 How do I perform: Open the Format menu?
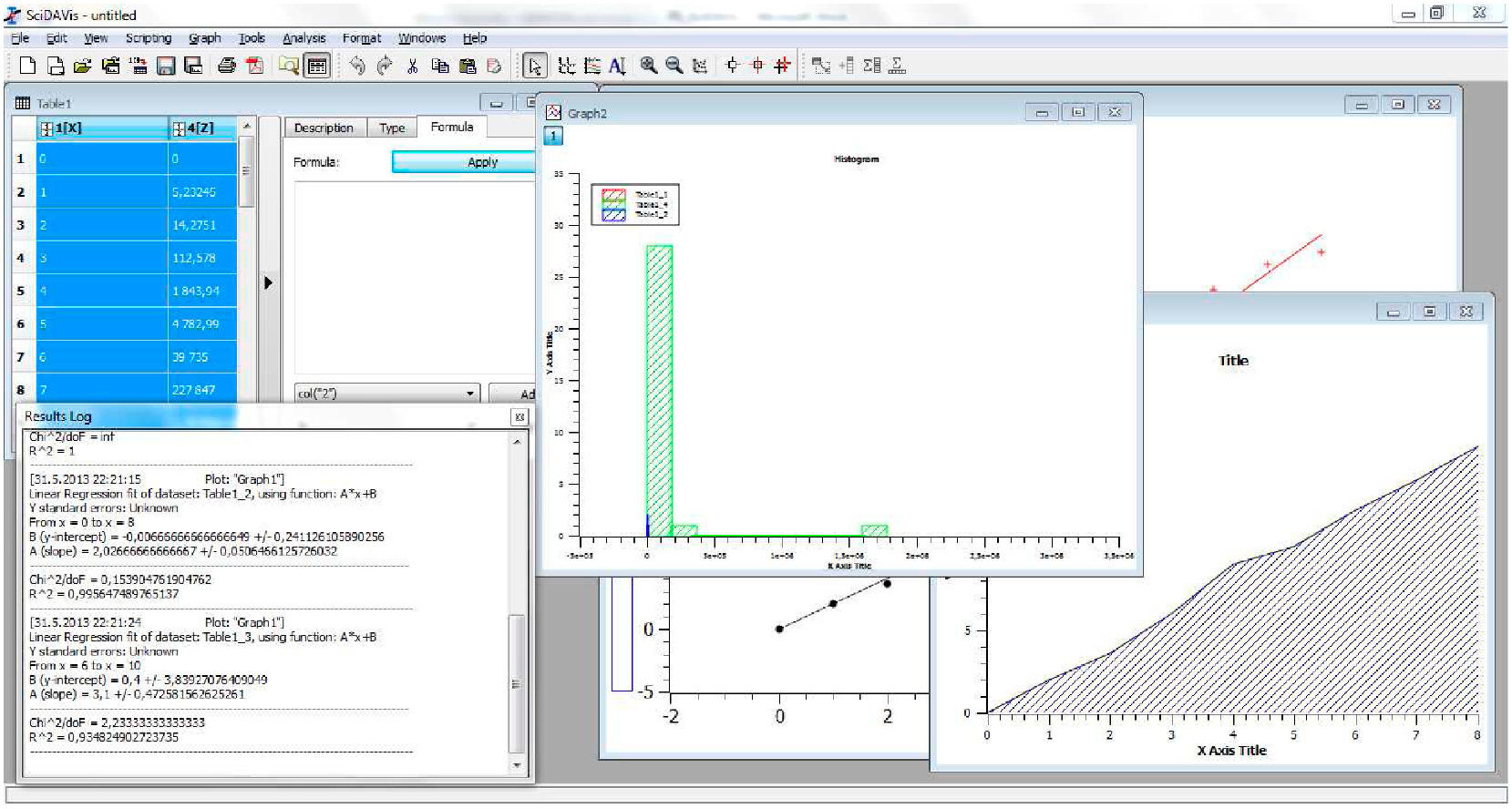[x=362, y=38]
